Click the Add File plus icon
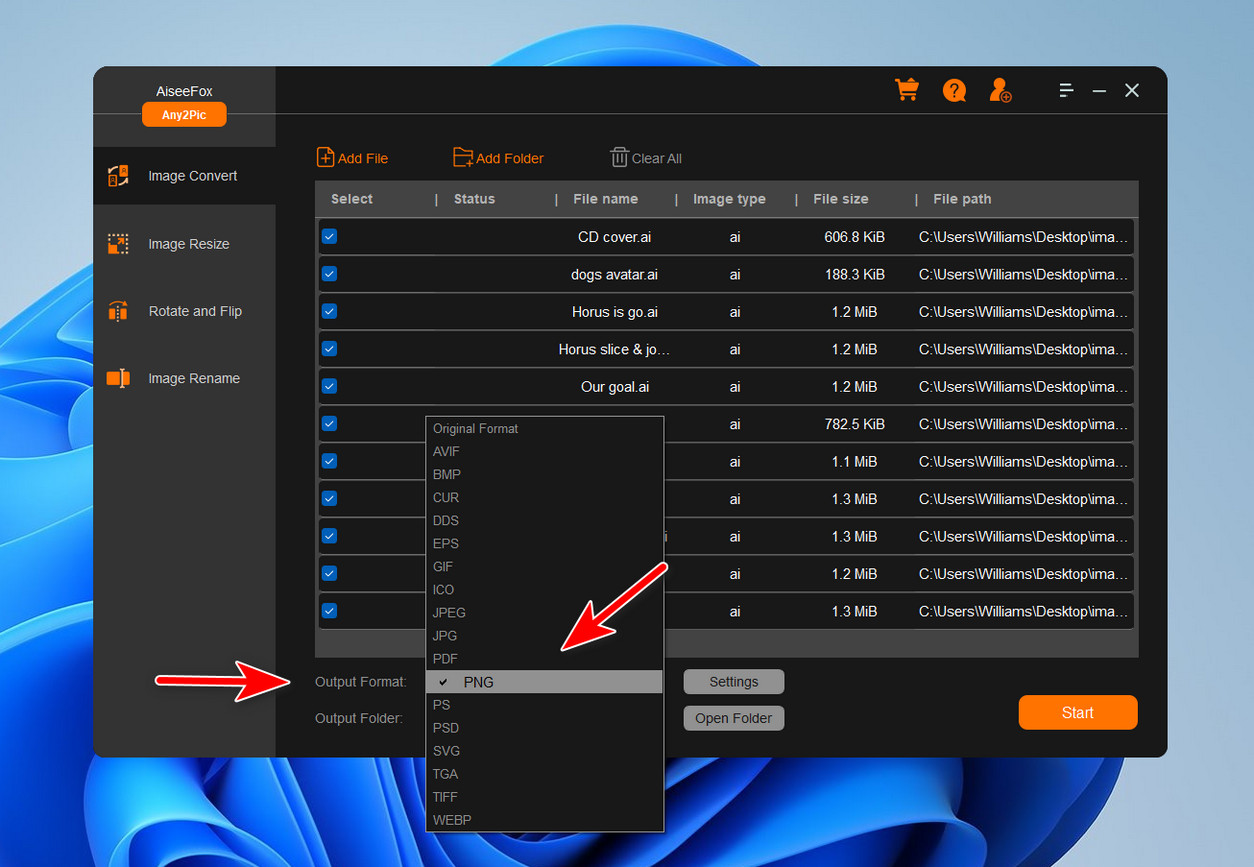Image resolution: width=1254 pixels, height=867 pixels. [x=325, y=157]
